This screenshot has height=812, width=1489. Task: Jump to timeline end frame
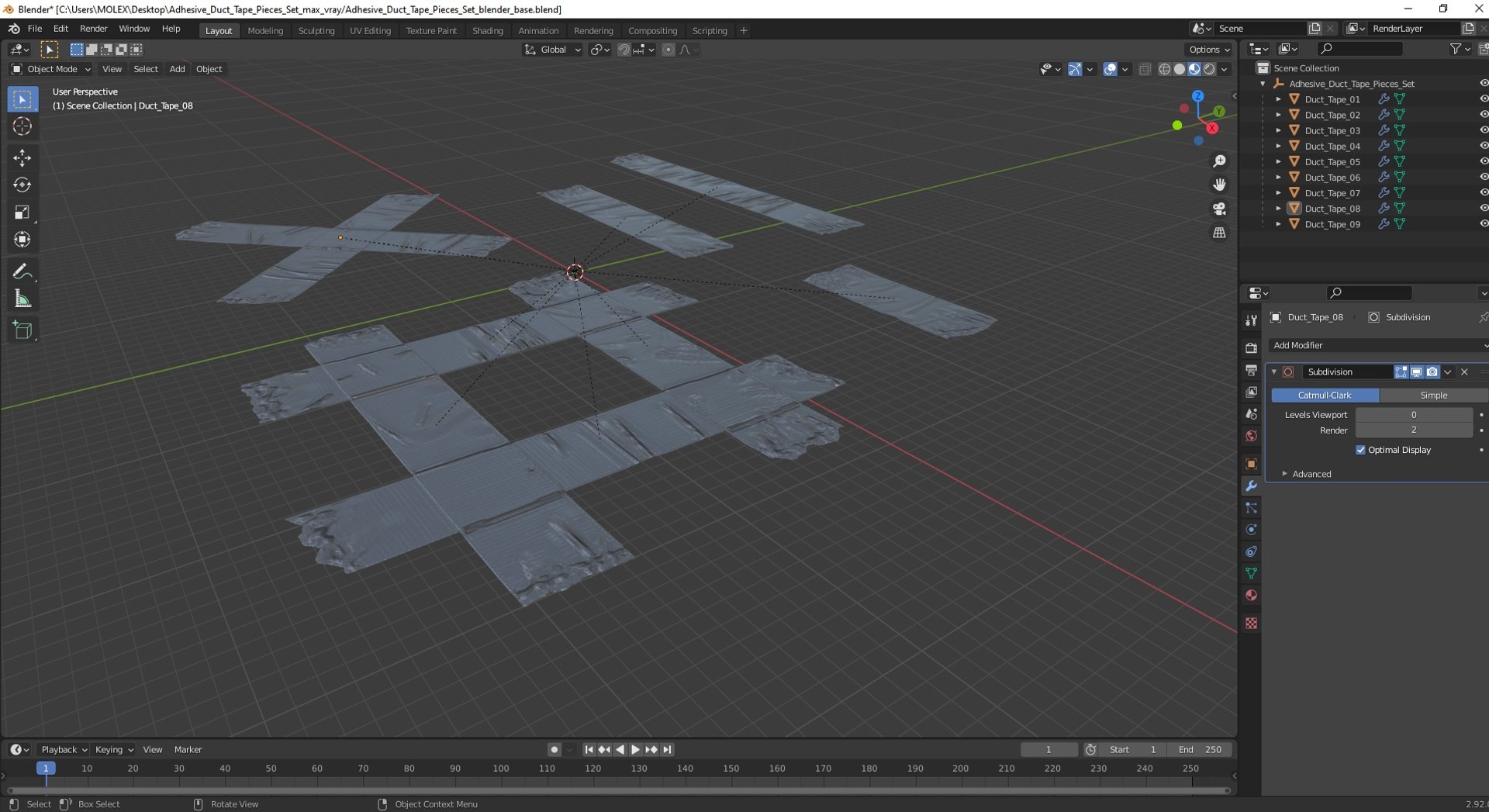click(x=668, y=749)
